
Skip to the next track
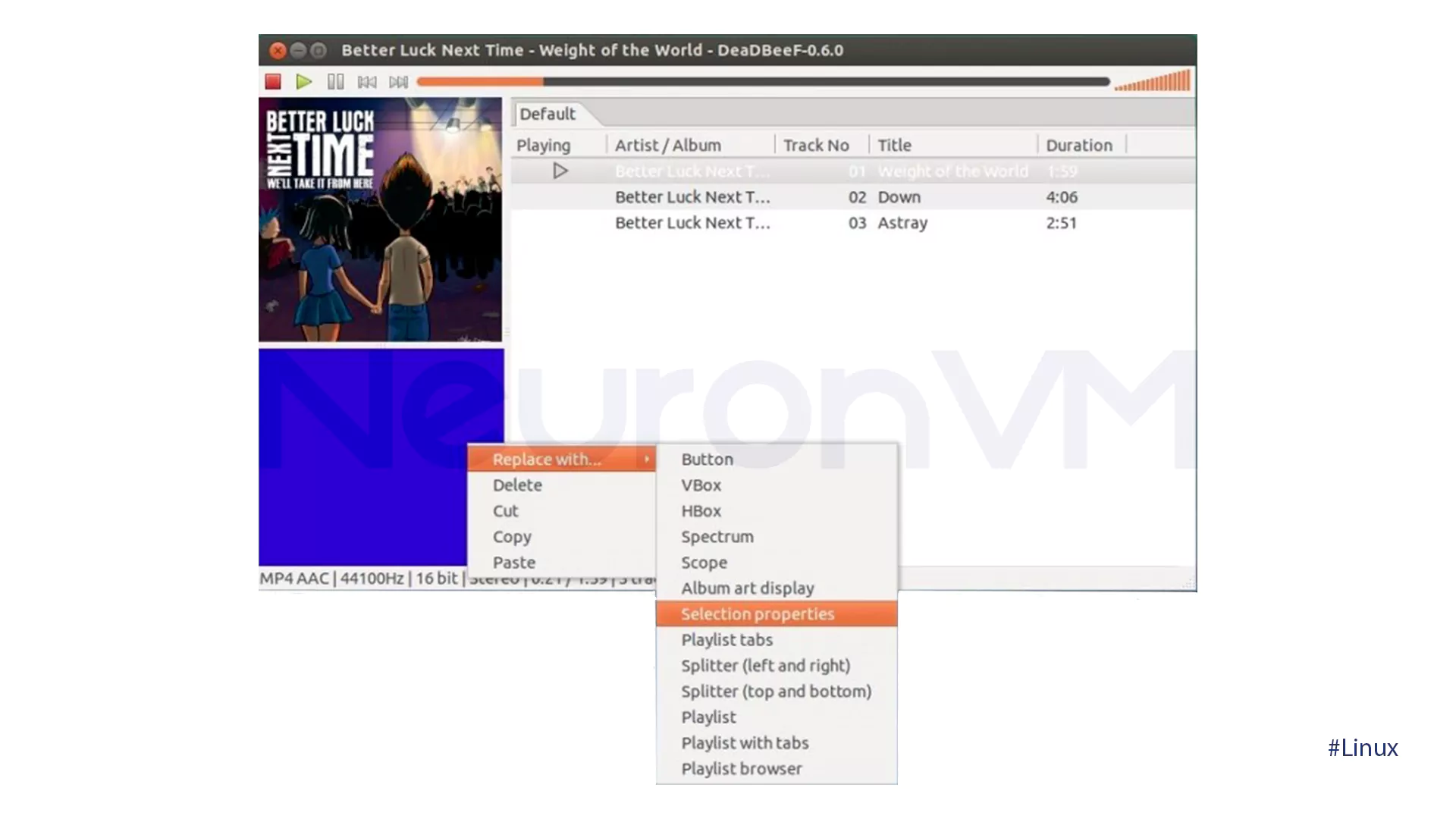[x=398, y=82]
